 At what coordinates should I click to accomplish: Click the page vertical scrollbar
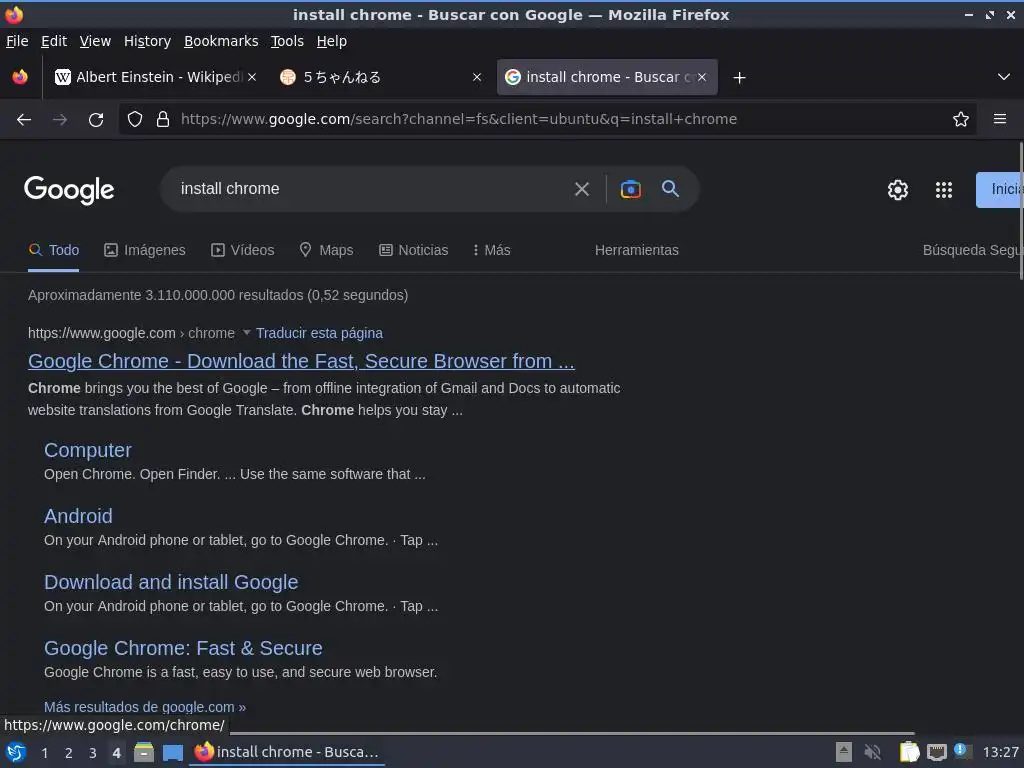(x=1020, y=210)
